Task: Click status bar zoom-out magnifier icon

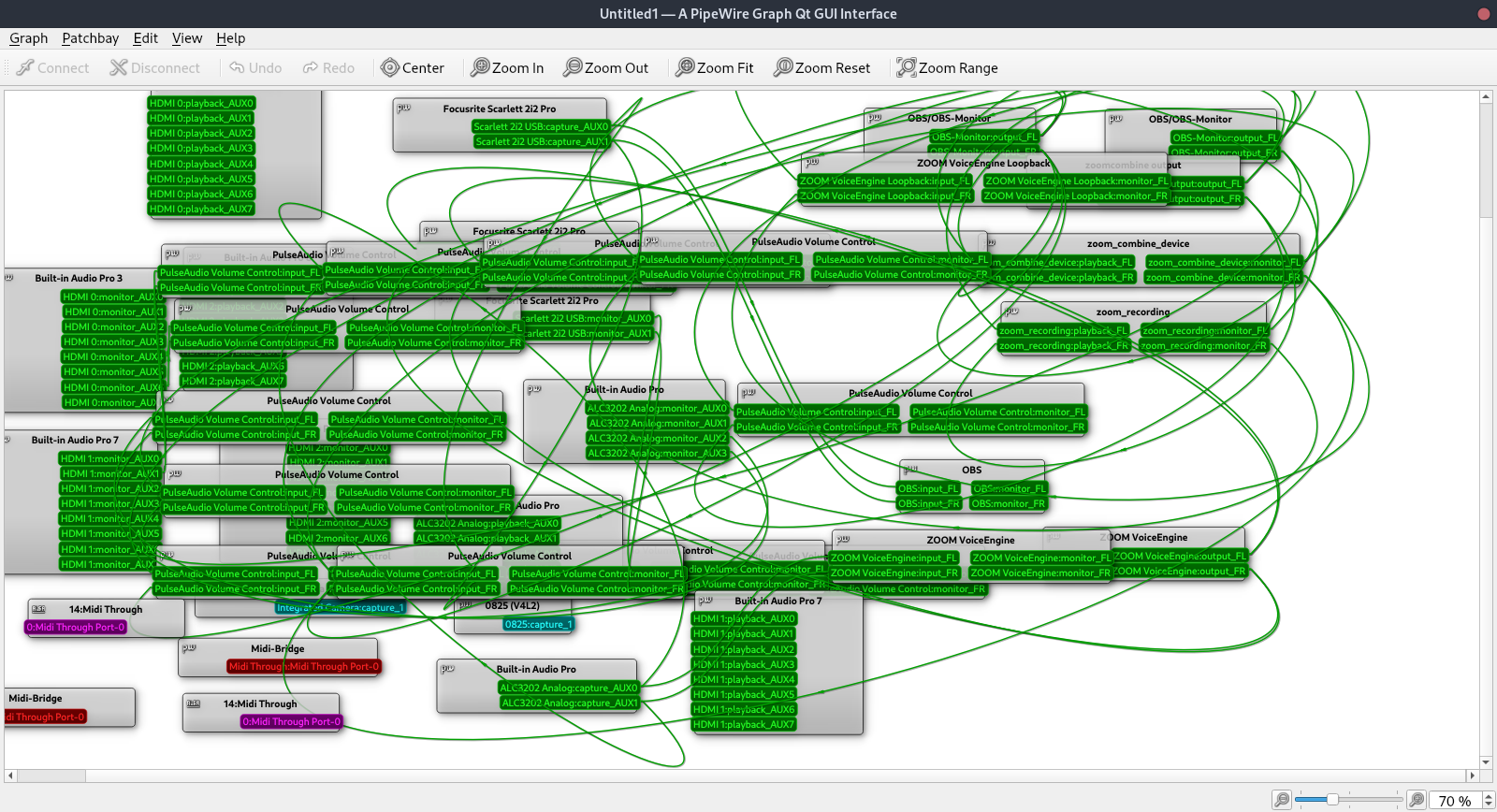Action: tap(1282, 800)
